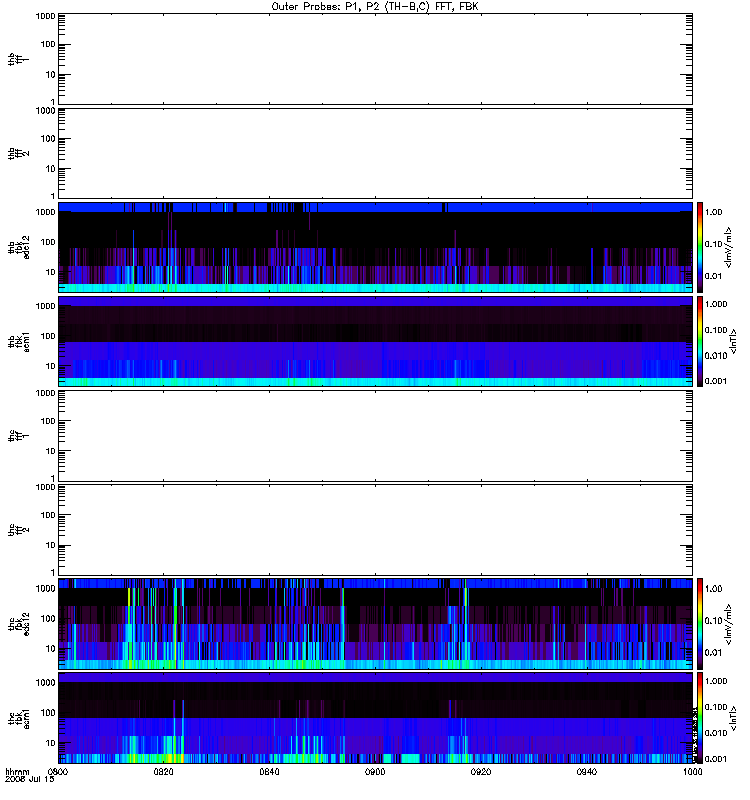Click the "thc fft 1" y-axis label
Viewport: 750px width, 800px height.
[x=18, y=436]
